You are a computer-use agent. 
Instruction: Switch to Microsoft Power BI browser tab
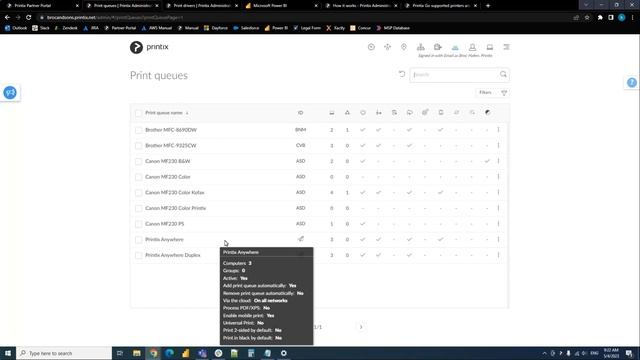point(282,6)
